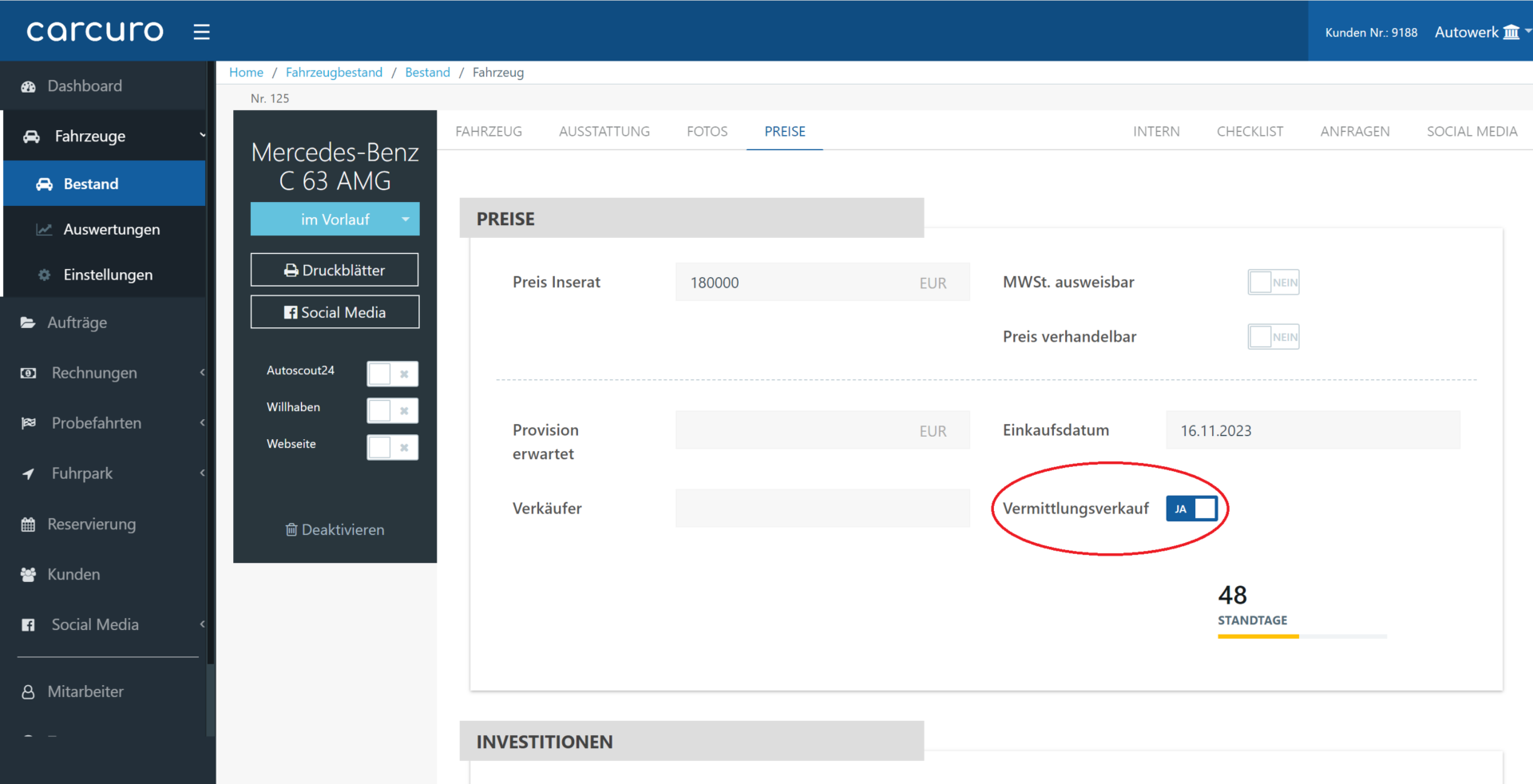
Task: Click the Social Media button under Druckblätter
Action: pos(335,312)
